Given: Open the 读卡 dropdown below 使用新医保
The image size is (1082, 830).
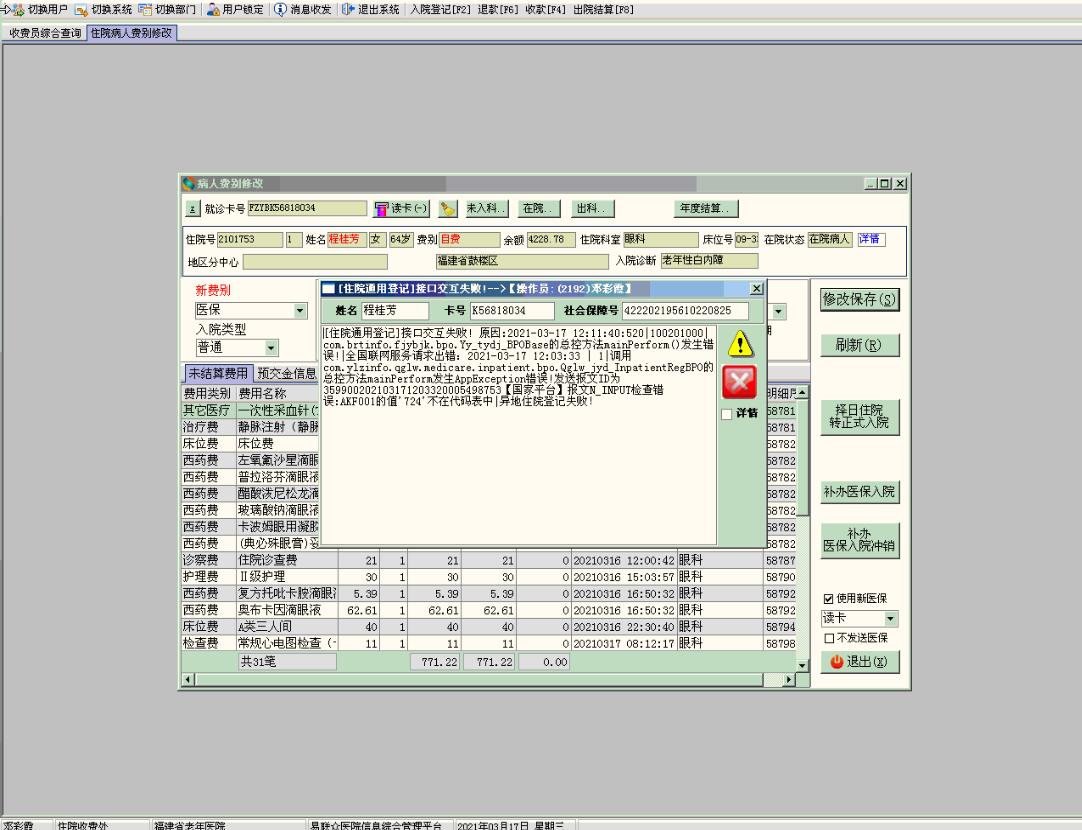Looking at the screenshot, I should [890, 619].
